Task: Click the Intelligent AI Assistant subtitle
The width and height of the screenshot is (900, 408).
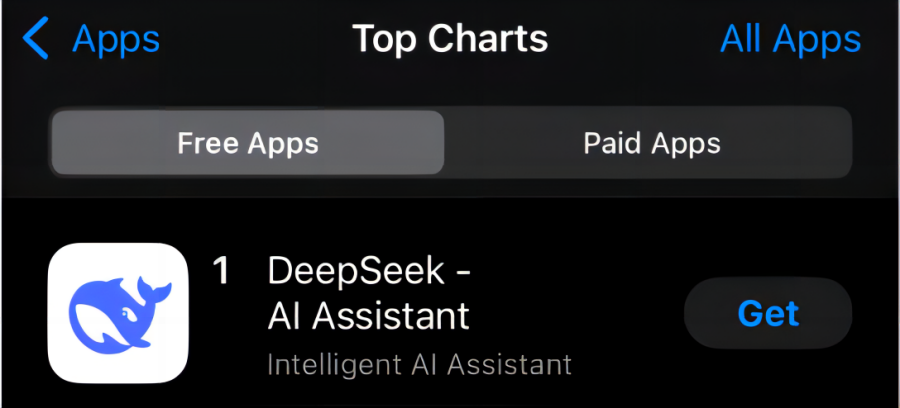Action: [419, 364]
